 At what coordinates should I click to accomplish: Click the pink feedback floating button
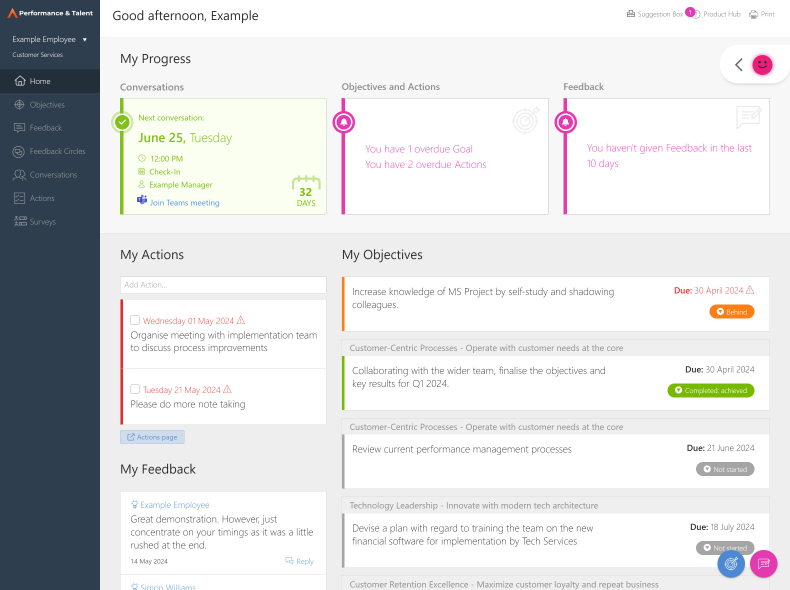(764, 564)
